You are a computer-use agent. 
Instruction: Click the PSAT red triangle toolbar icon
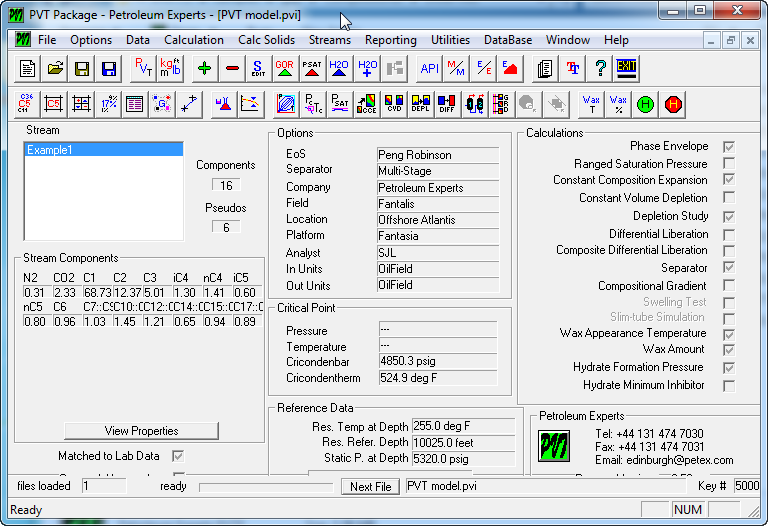(x=312, y=69)
